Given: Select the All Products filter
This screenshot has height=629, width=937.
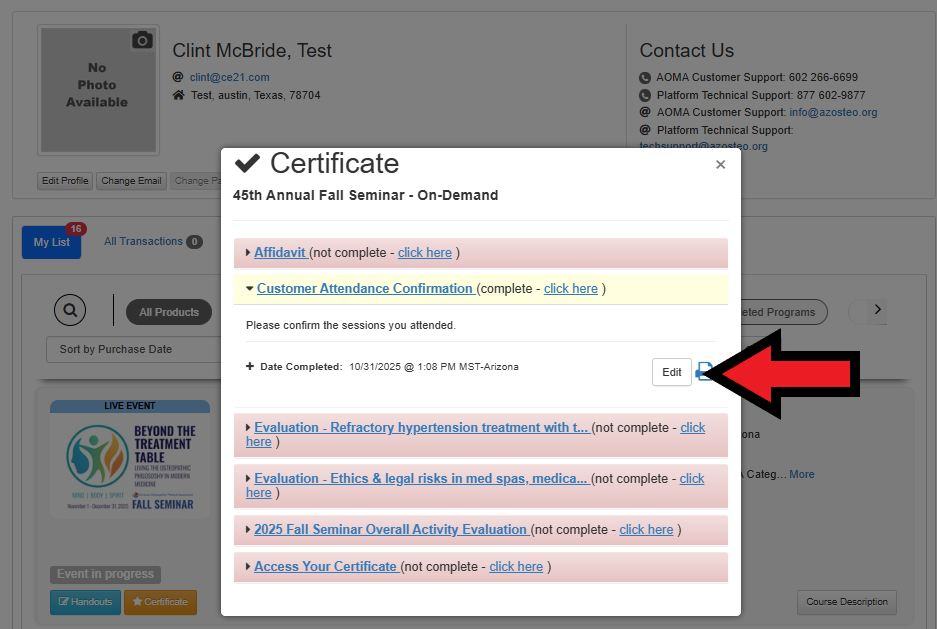Looking at the screenshot, I should [169, 312].
